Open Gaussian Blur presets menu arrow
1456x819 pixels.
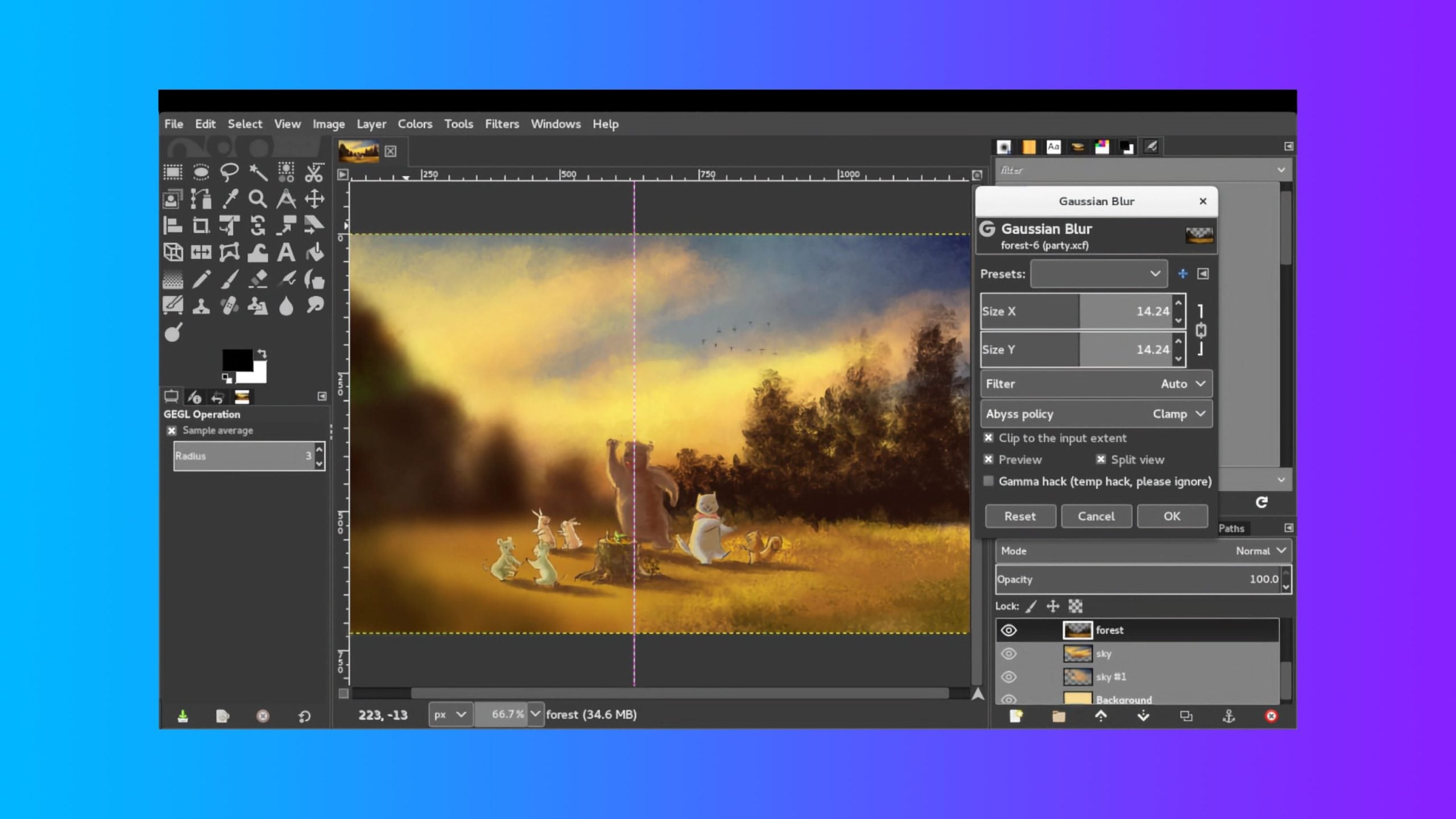point(1203,274)
